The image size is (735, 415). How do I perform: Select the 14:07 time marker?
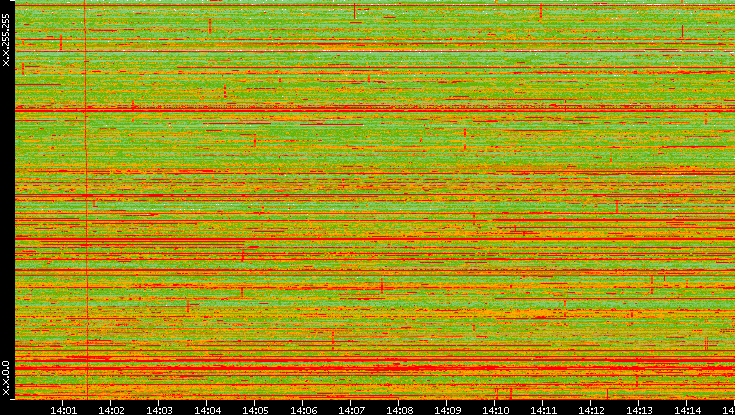click(352, 408)
